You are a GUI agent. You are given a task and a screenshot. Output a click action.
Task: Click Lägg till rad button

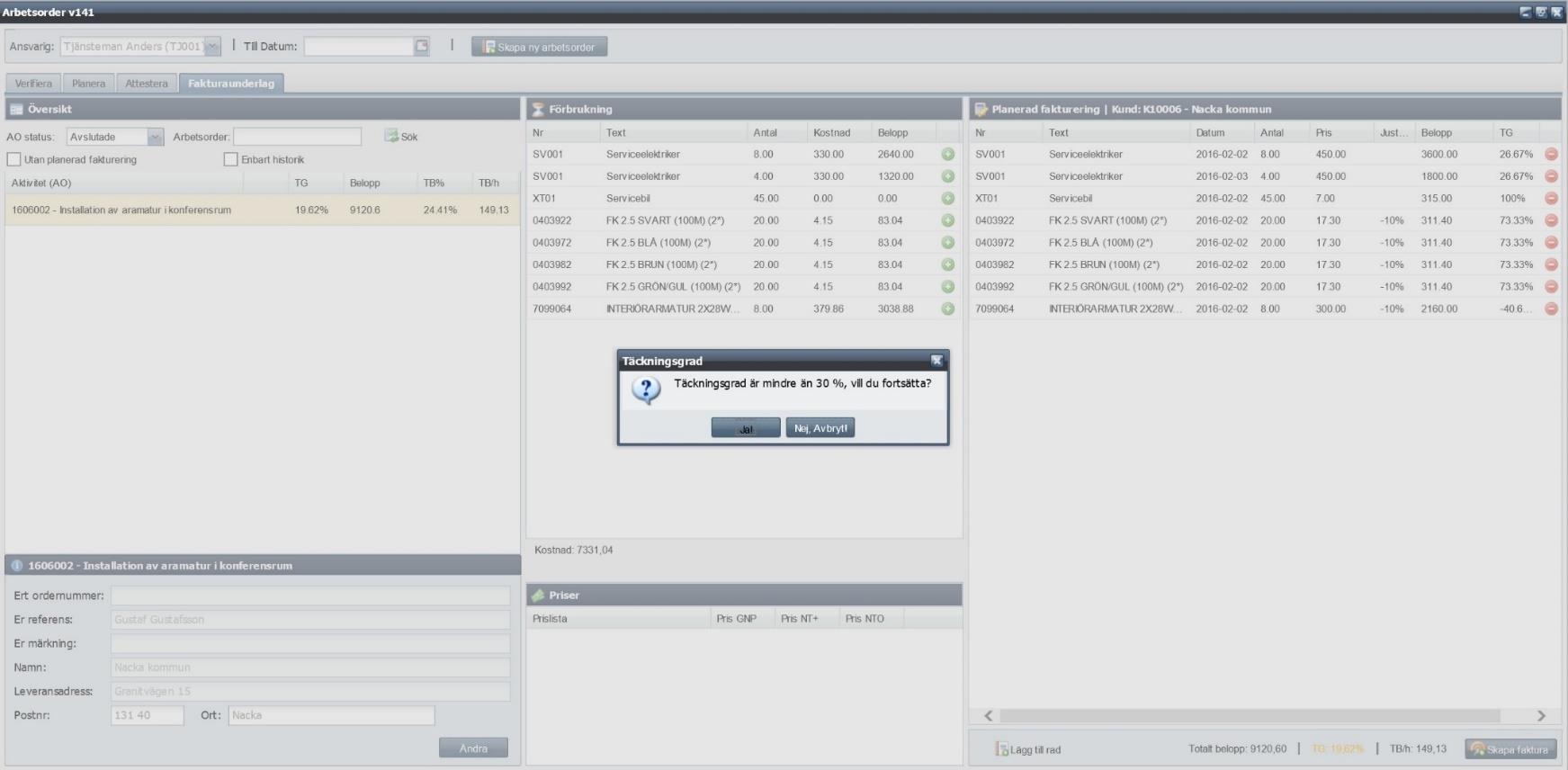(1028, 749)
